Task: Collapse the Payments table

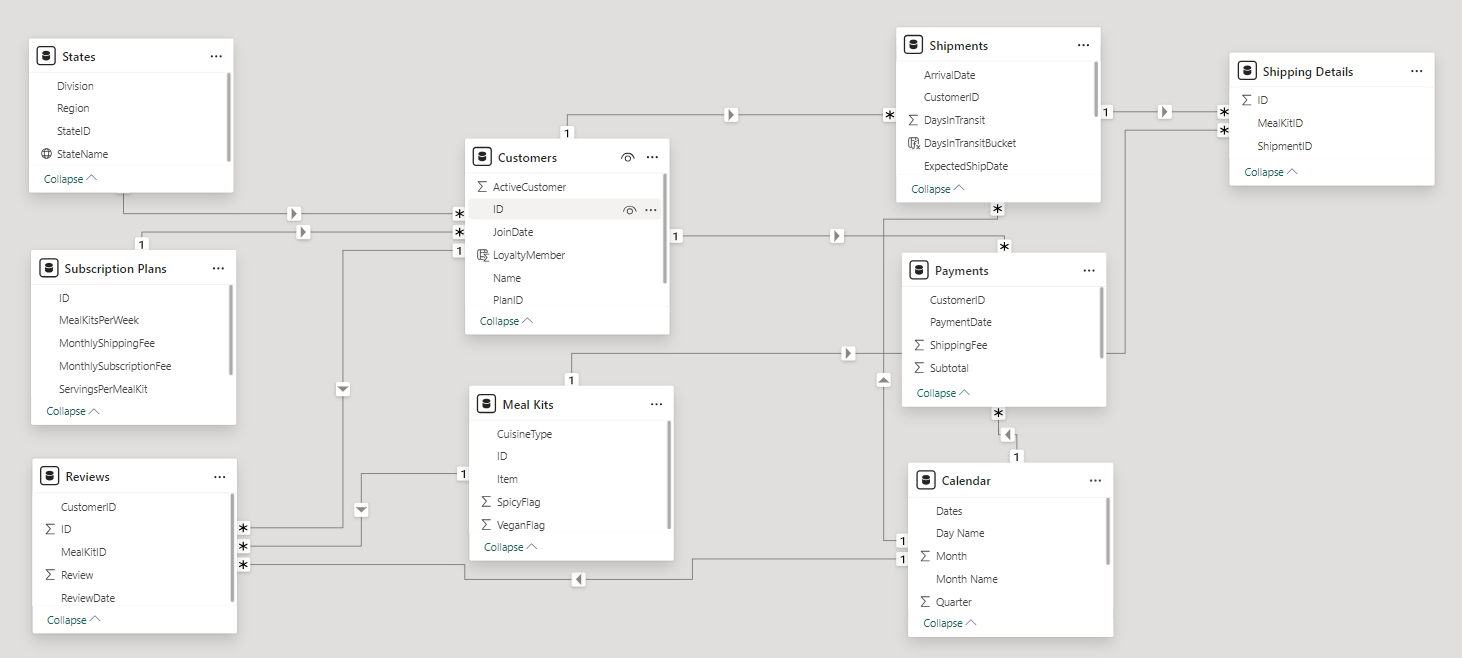Action: tap(943, 393)
